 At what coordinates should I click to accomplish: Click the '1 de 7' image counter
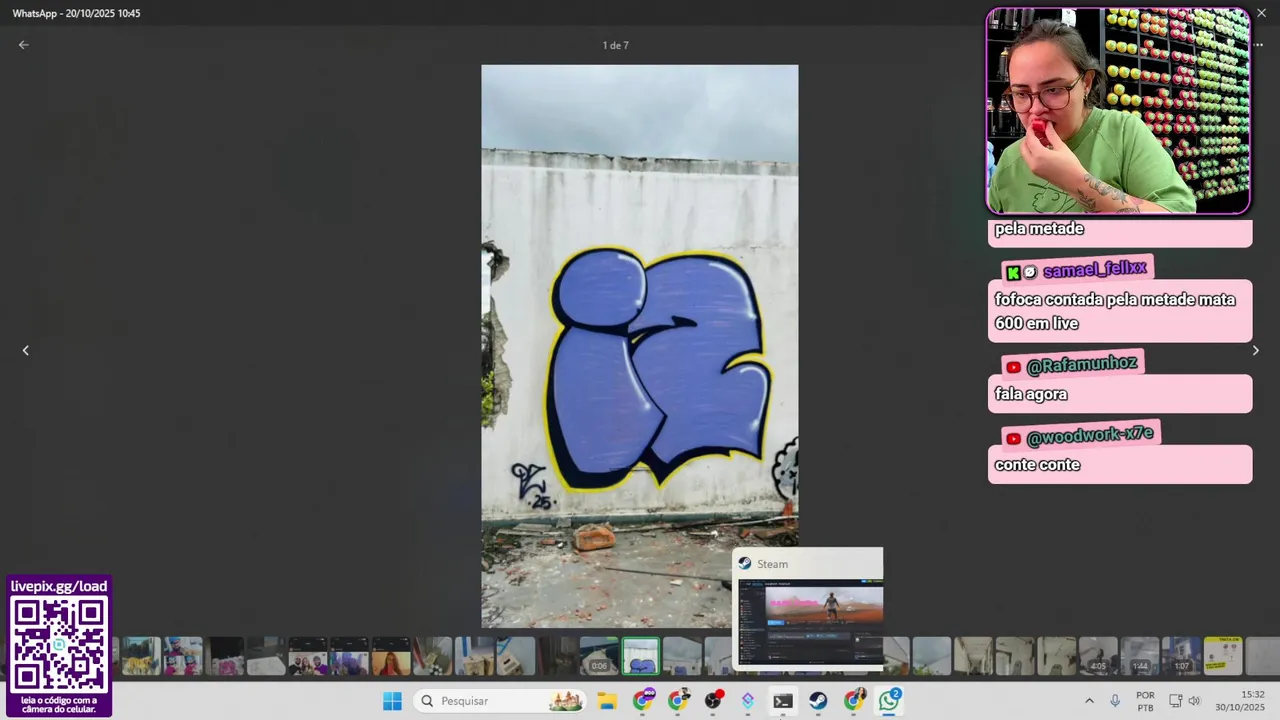pos(615,45)
